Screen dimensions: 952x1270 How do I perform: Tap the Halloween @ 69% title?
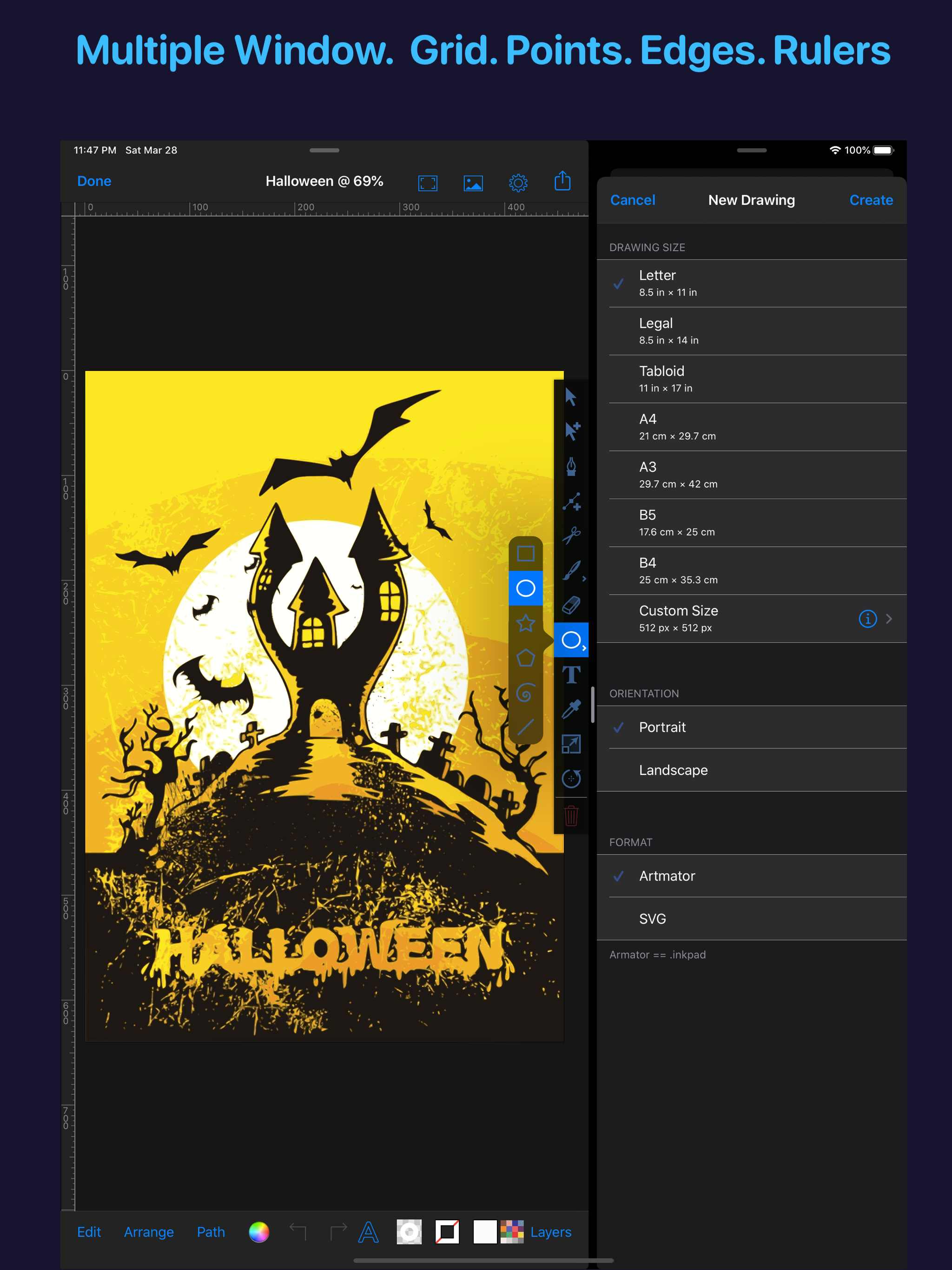(x=324, y=181)
